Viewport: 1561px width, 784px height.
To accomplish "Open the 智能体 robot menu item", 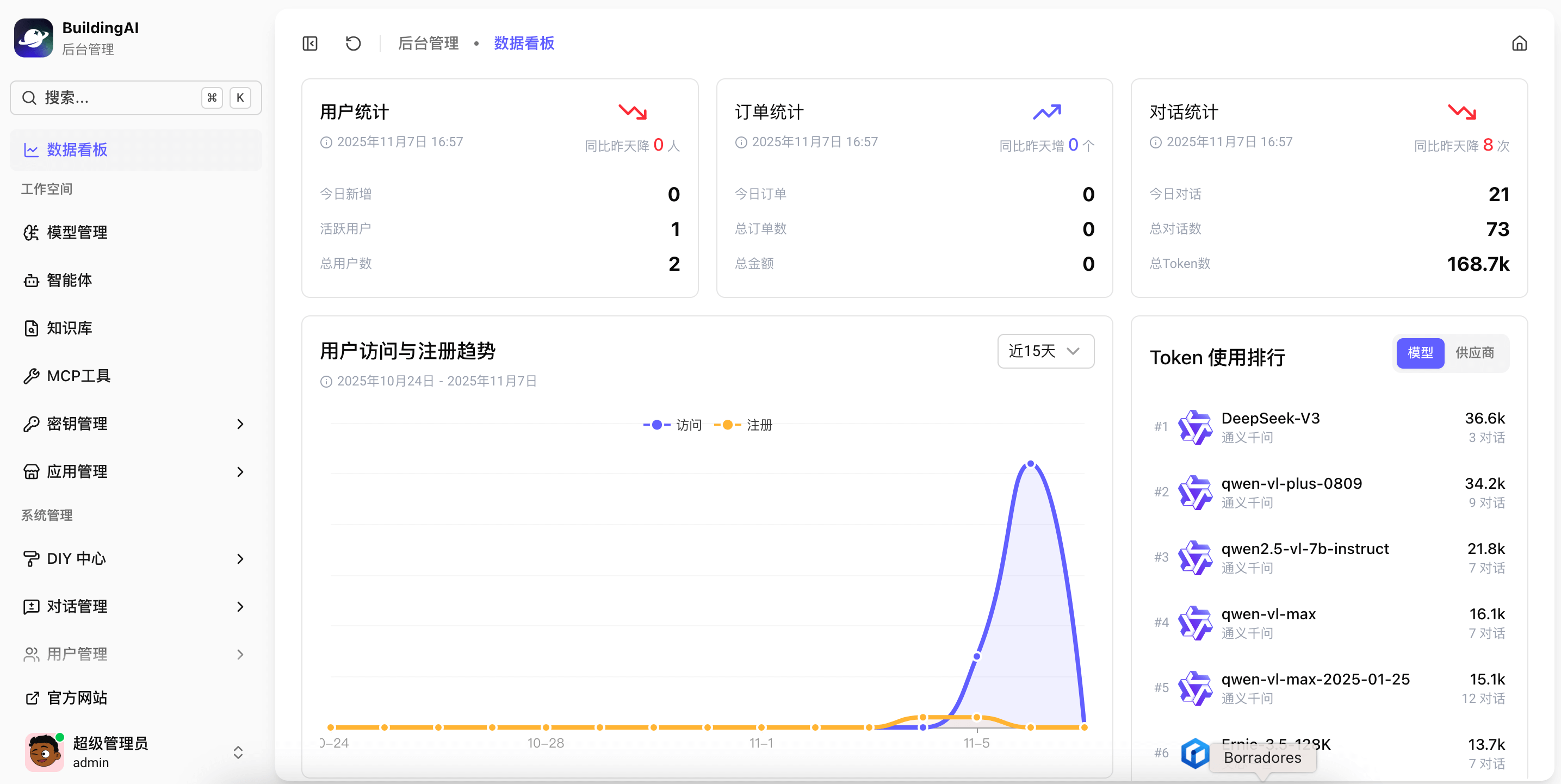I will point(69,280).
